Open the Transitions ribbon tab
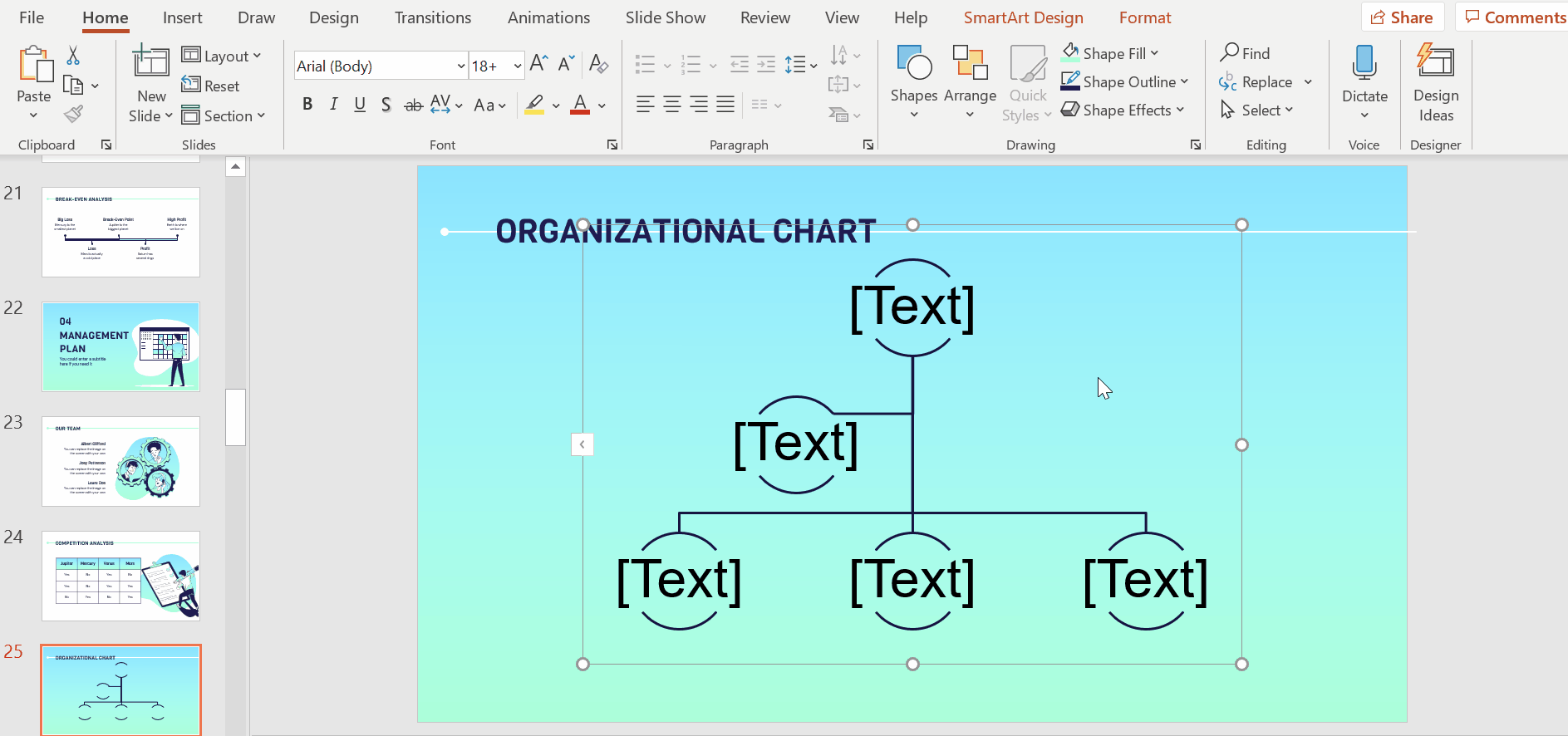1568x736 pixels. coord(432,17)
